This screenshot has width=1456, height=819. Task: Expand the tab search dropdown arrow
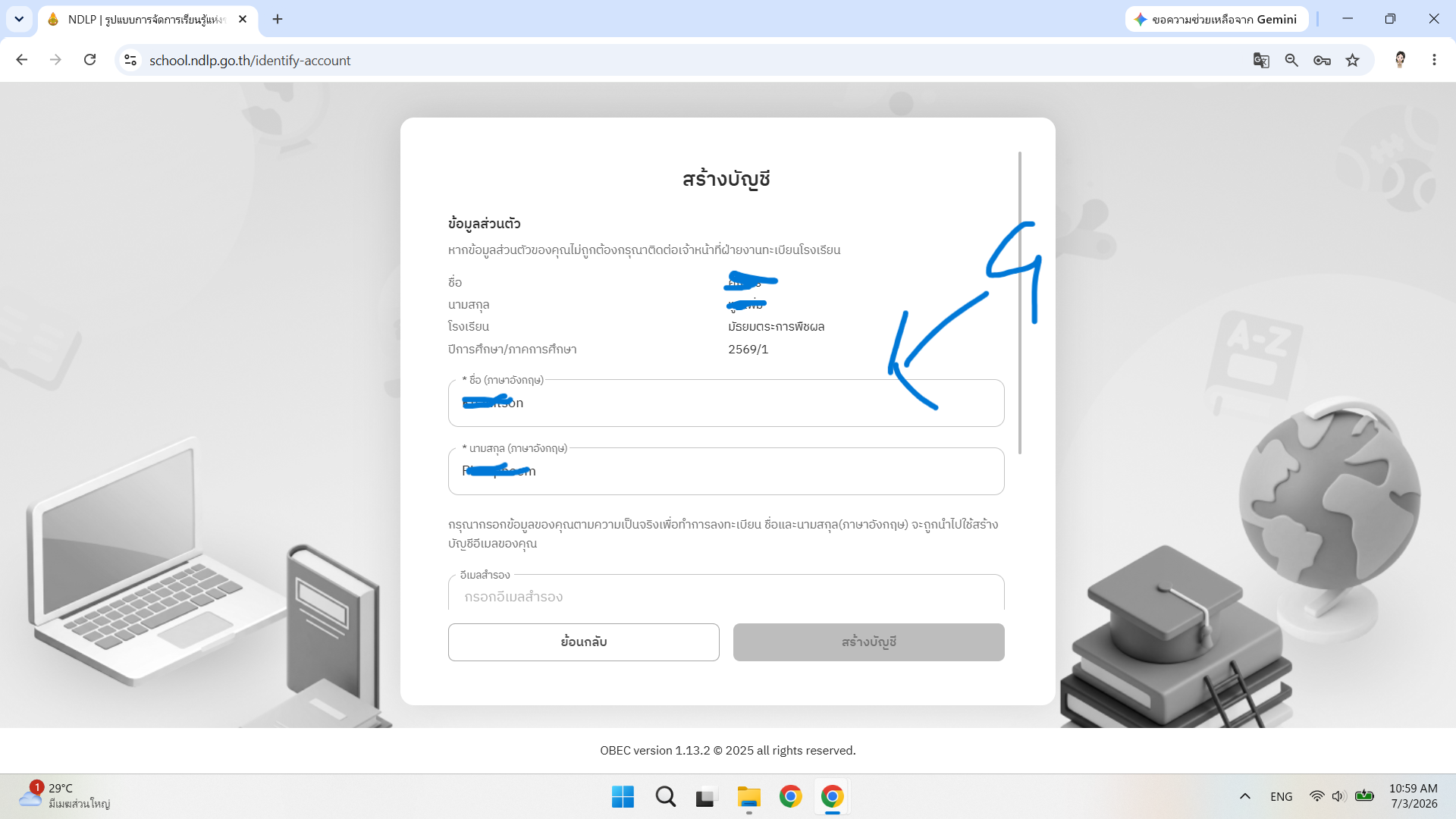[x=19, y=19]
